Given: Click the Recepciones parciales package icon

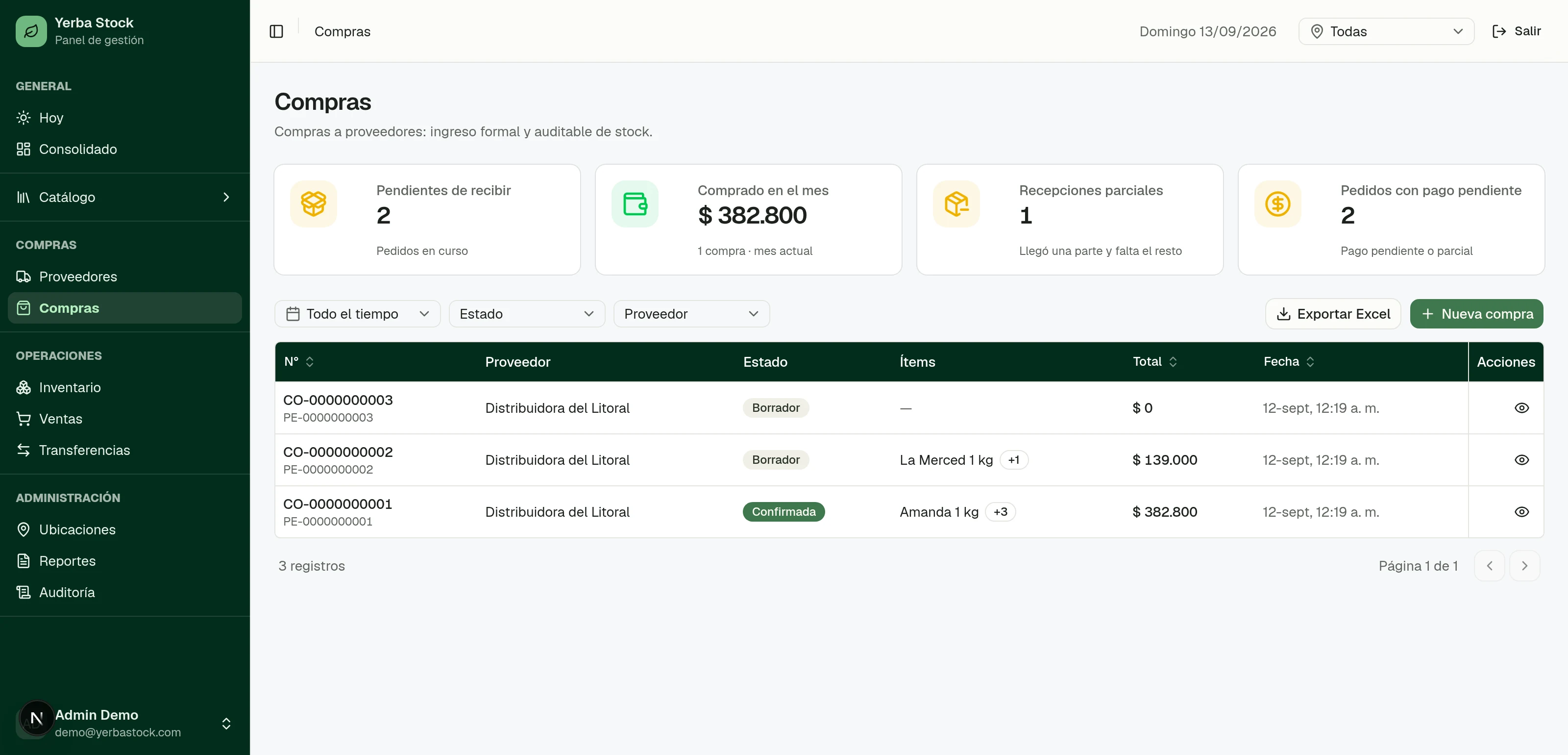Looking at the screenshot, I should click(956, 204).
